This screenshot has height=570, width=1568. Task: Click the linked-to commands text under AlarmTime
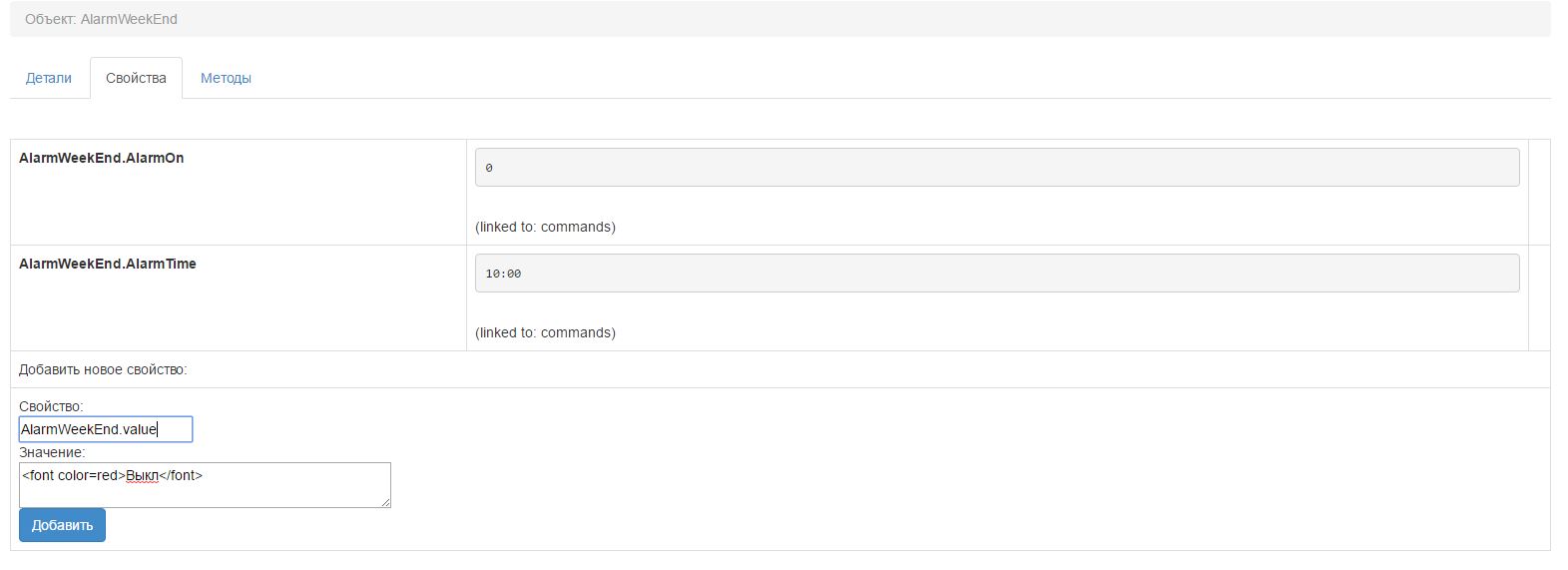[545, 332]
